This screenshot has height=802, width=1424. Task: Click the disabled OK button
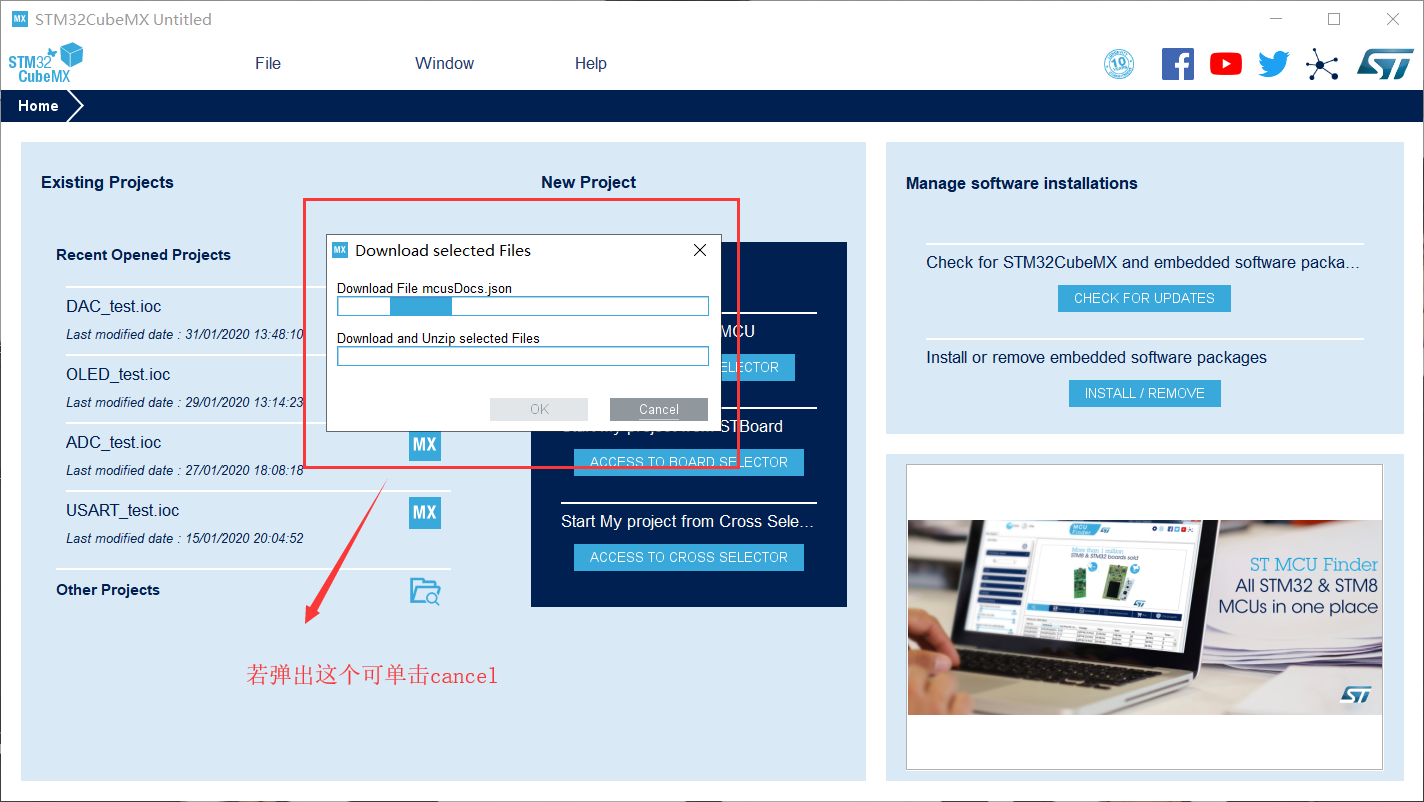click(539, 409)
